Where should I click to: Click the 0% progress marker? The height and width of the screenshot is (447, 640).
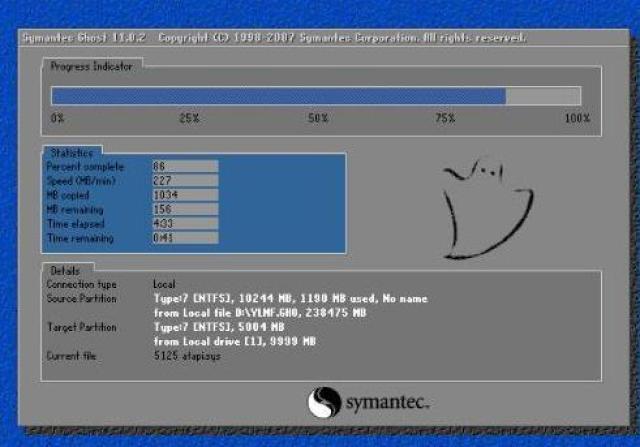click(58, 118)
